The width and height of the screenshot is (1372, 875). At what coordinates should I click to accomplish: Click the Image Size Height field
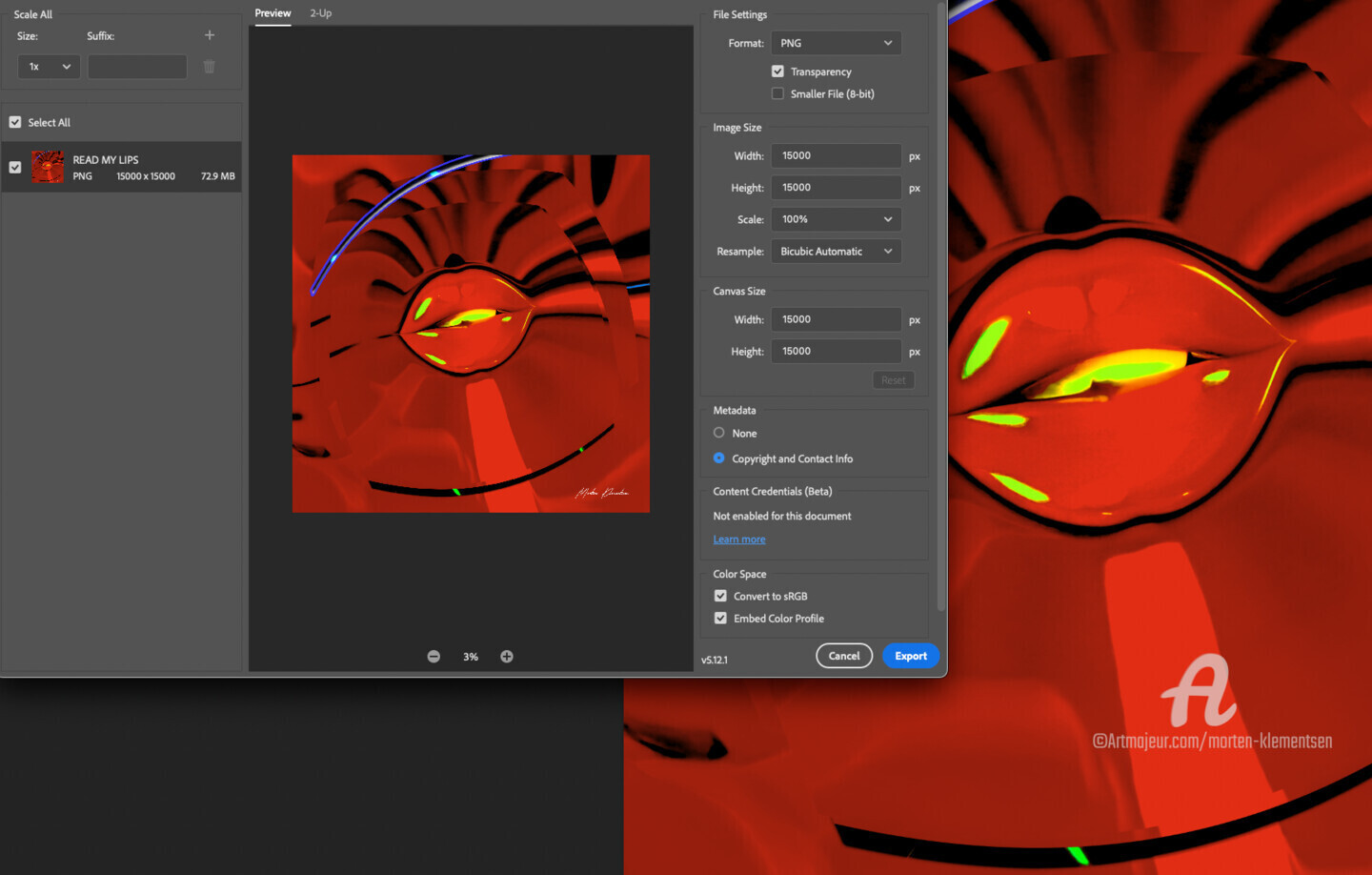836,188
